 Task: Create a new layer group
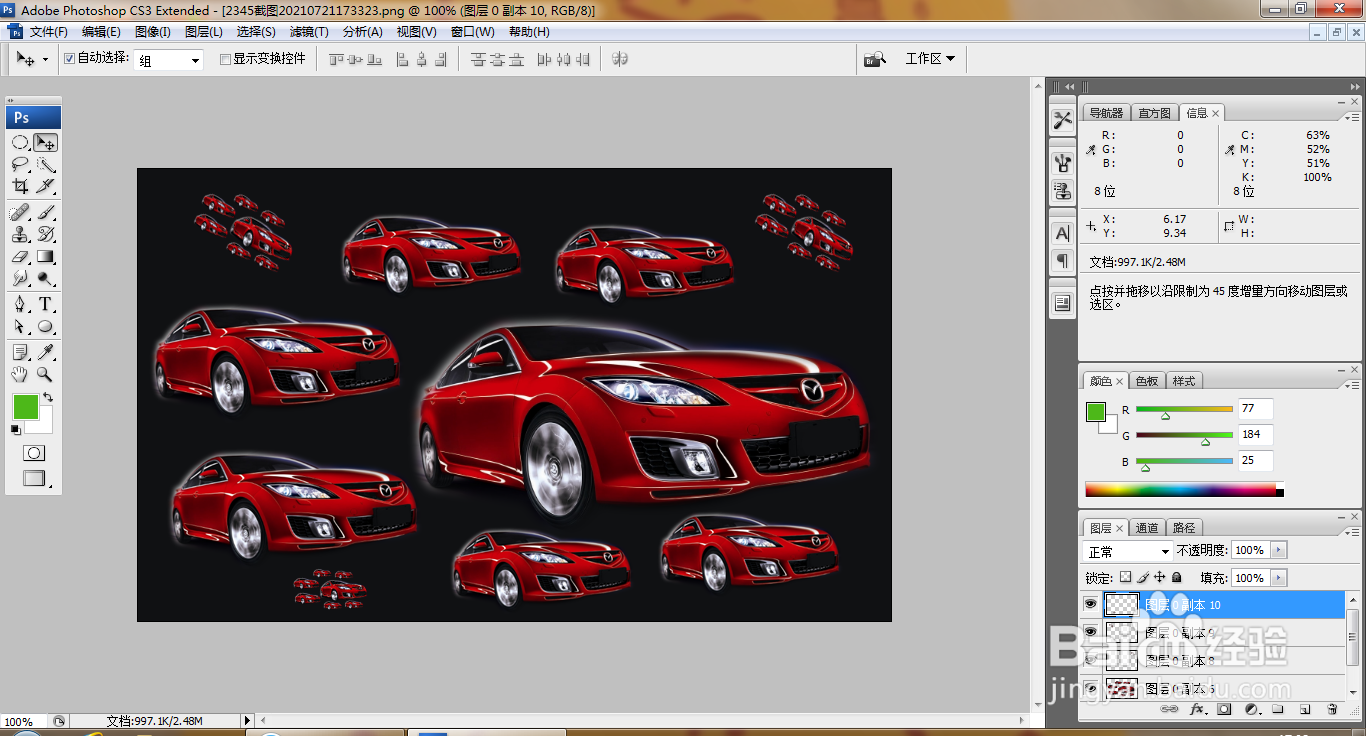[1277, 709]
